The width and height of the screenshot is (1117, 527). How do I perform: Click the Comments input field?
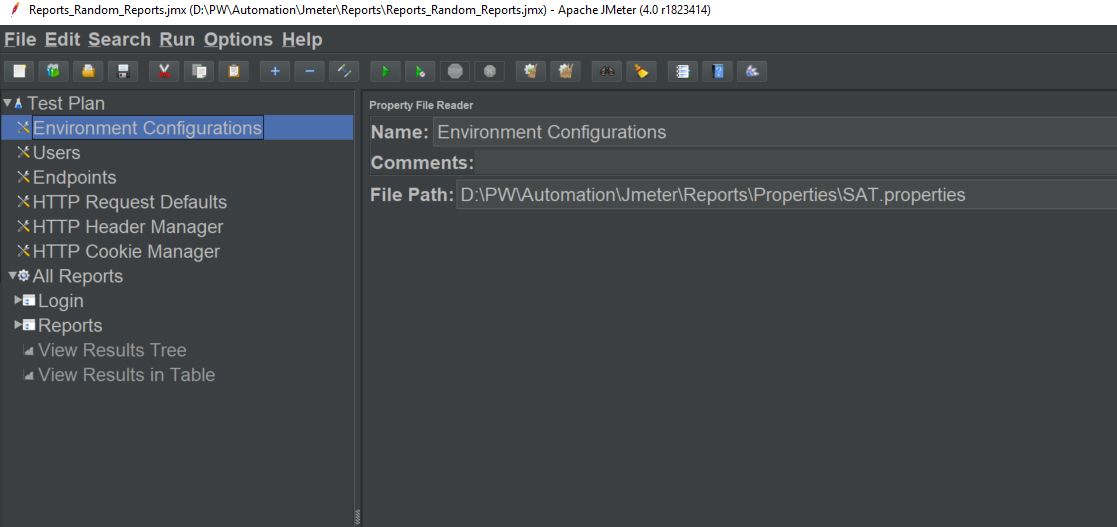[796, 163]
